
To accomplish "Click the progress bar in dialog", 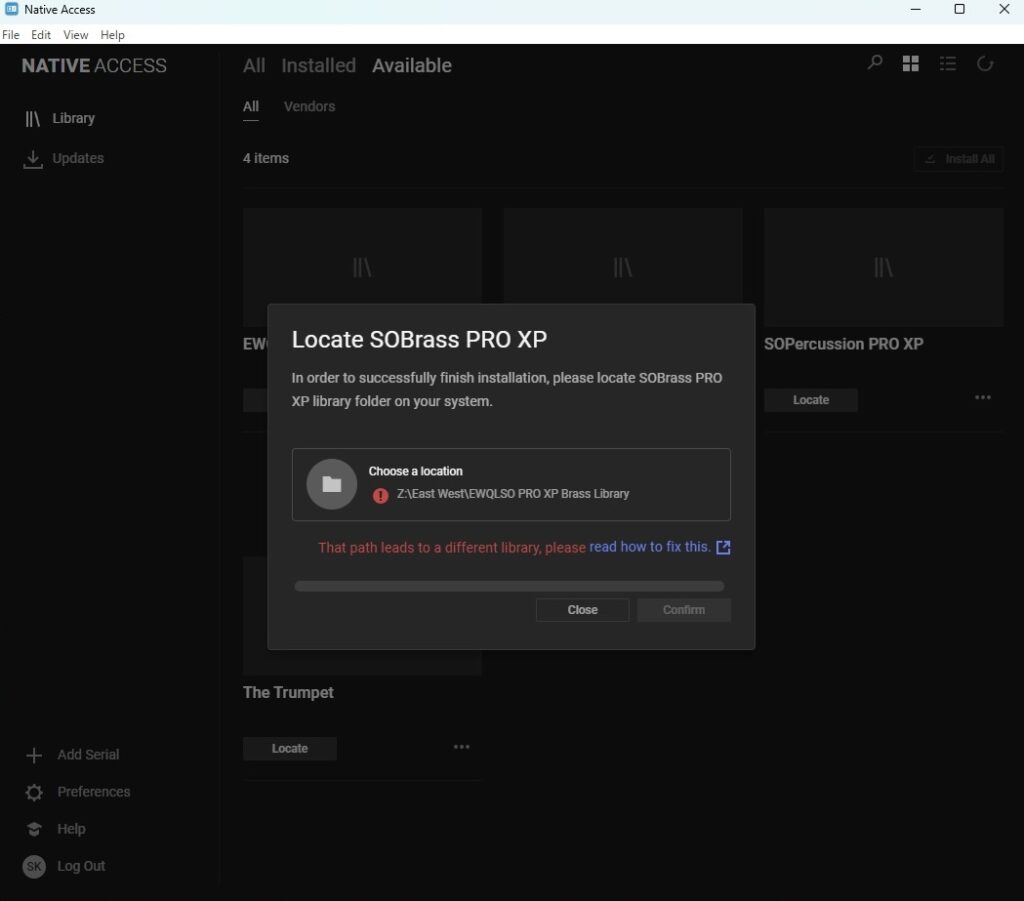I will [x=509, y=586].
